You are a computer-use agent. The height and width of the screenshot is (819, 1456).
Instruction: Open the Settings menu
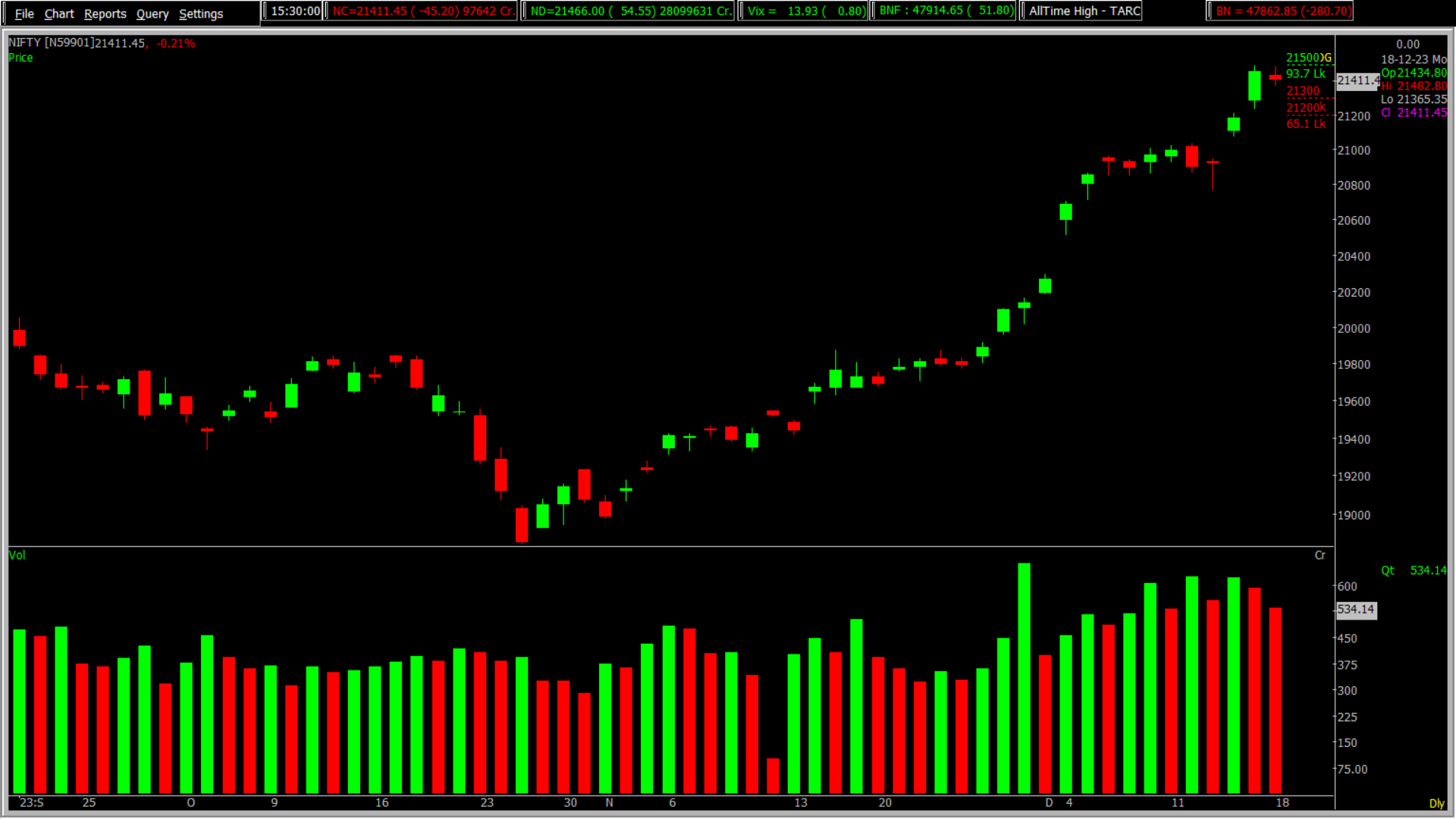pyautogui.click(x=200, y=13)
